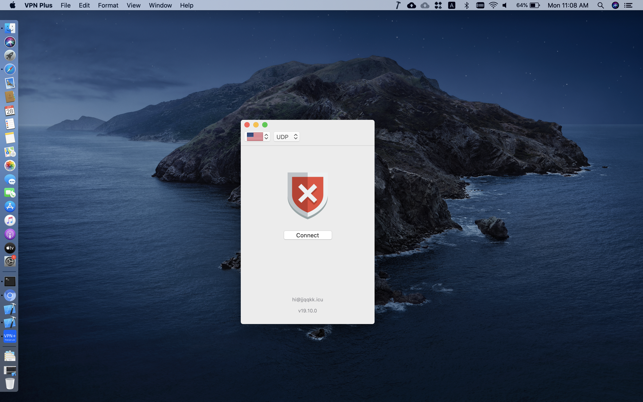Open Safari from the dock

(10, 69)
